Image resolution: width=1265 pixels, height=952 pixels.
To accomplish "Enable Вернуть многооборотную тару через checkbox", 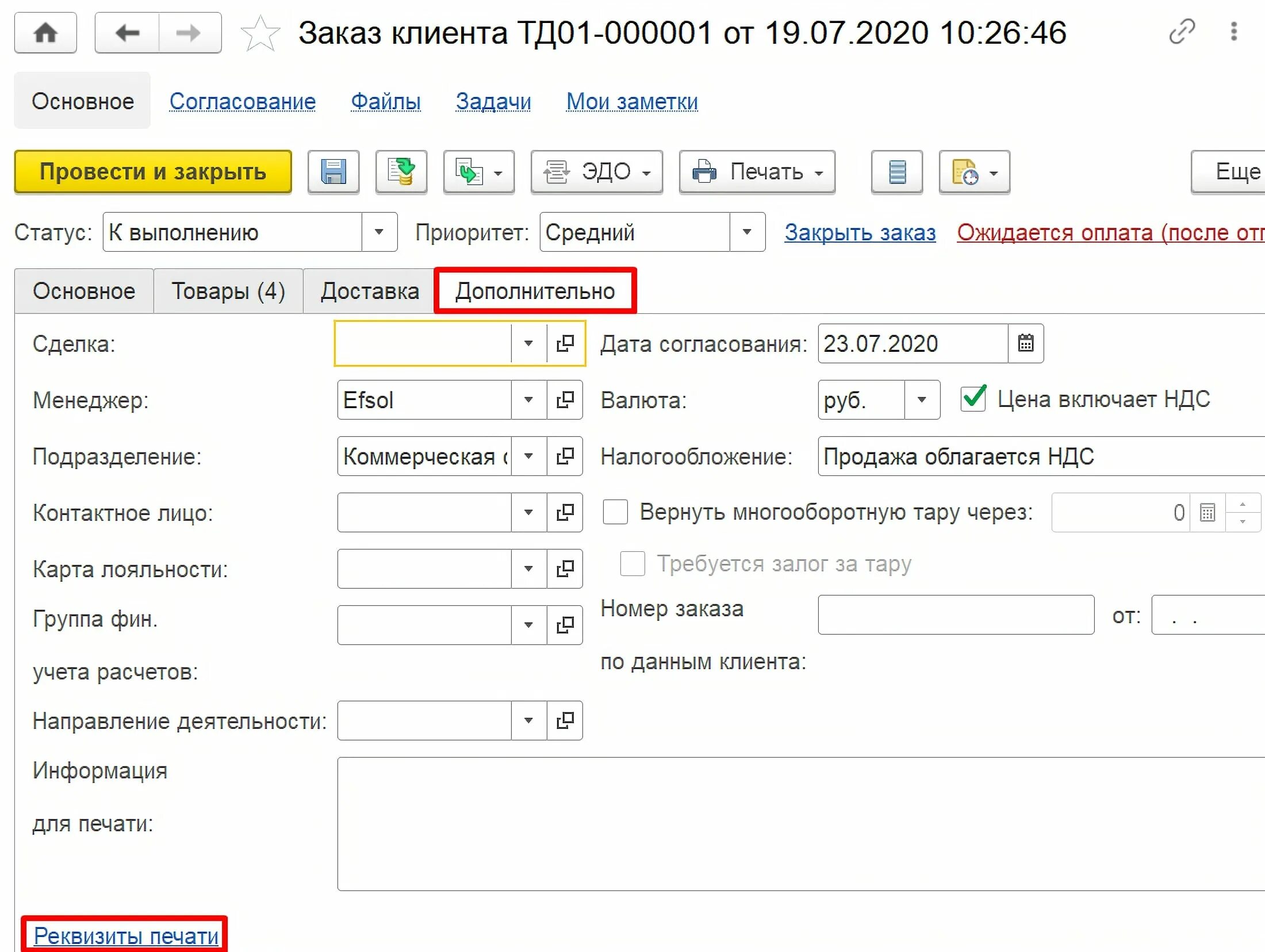I will [x=615, y=512].
